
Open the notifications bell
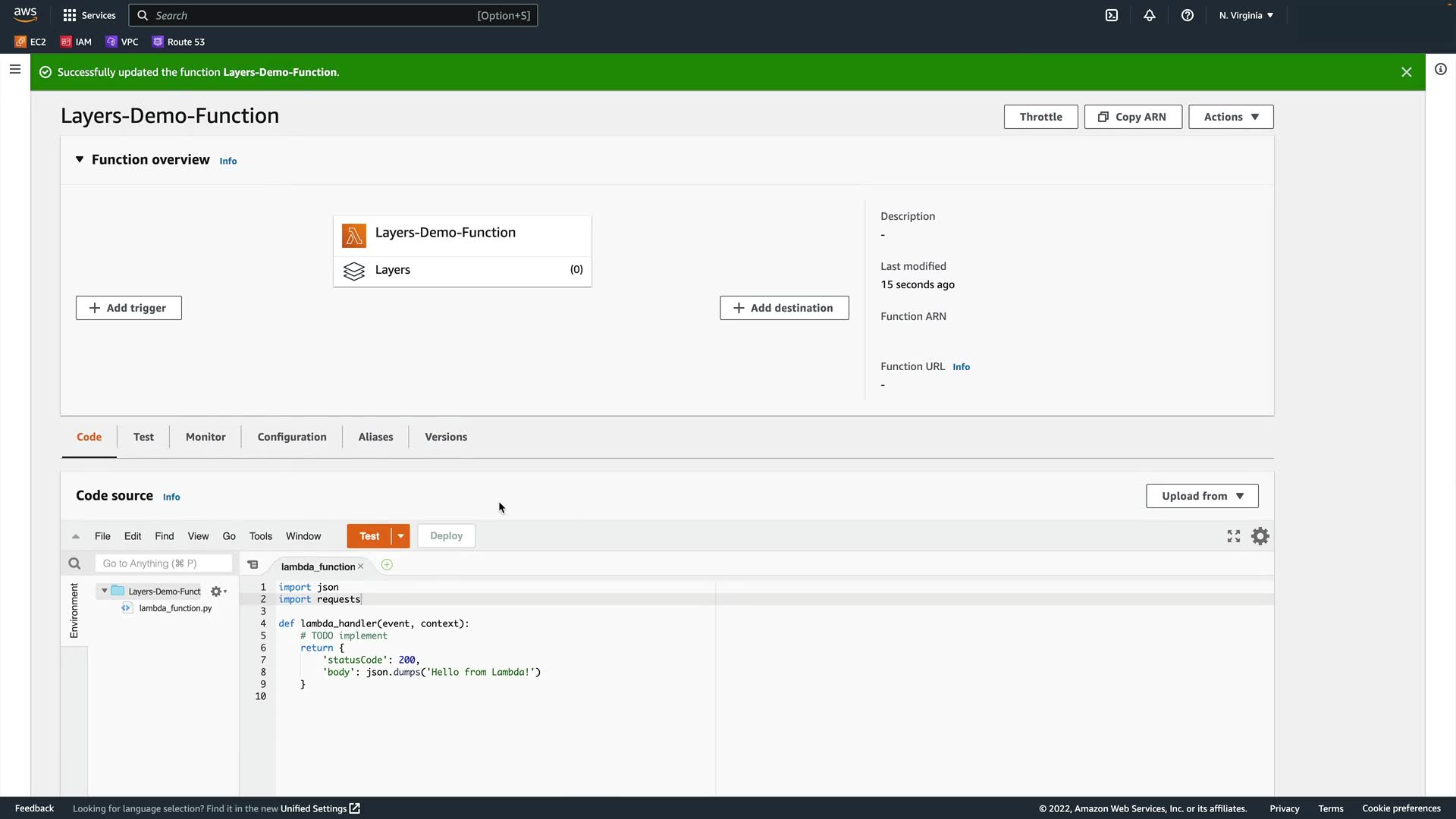tap(1150, 15)
